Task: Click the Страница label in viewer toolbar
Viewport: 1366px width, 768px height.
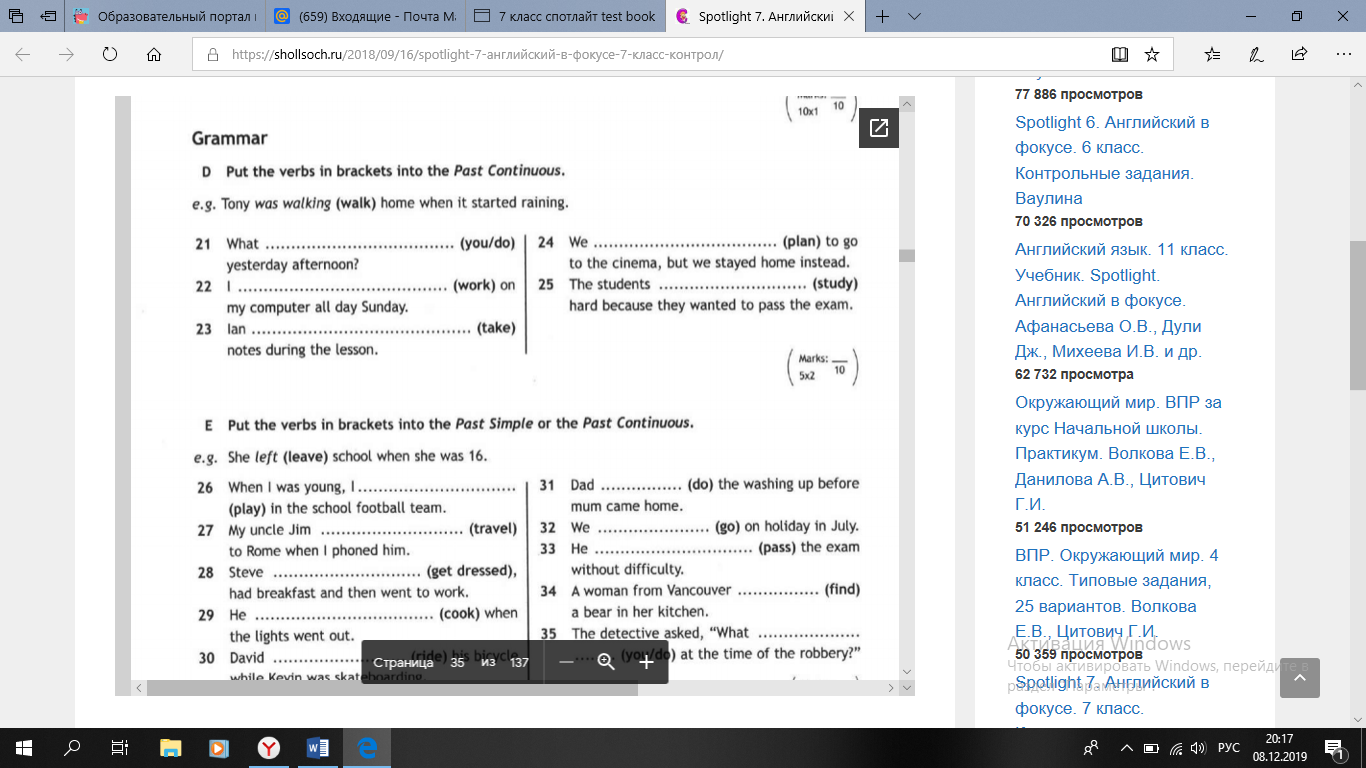Action: click(x=403, y=662)
